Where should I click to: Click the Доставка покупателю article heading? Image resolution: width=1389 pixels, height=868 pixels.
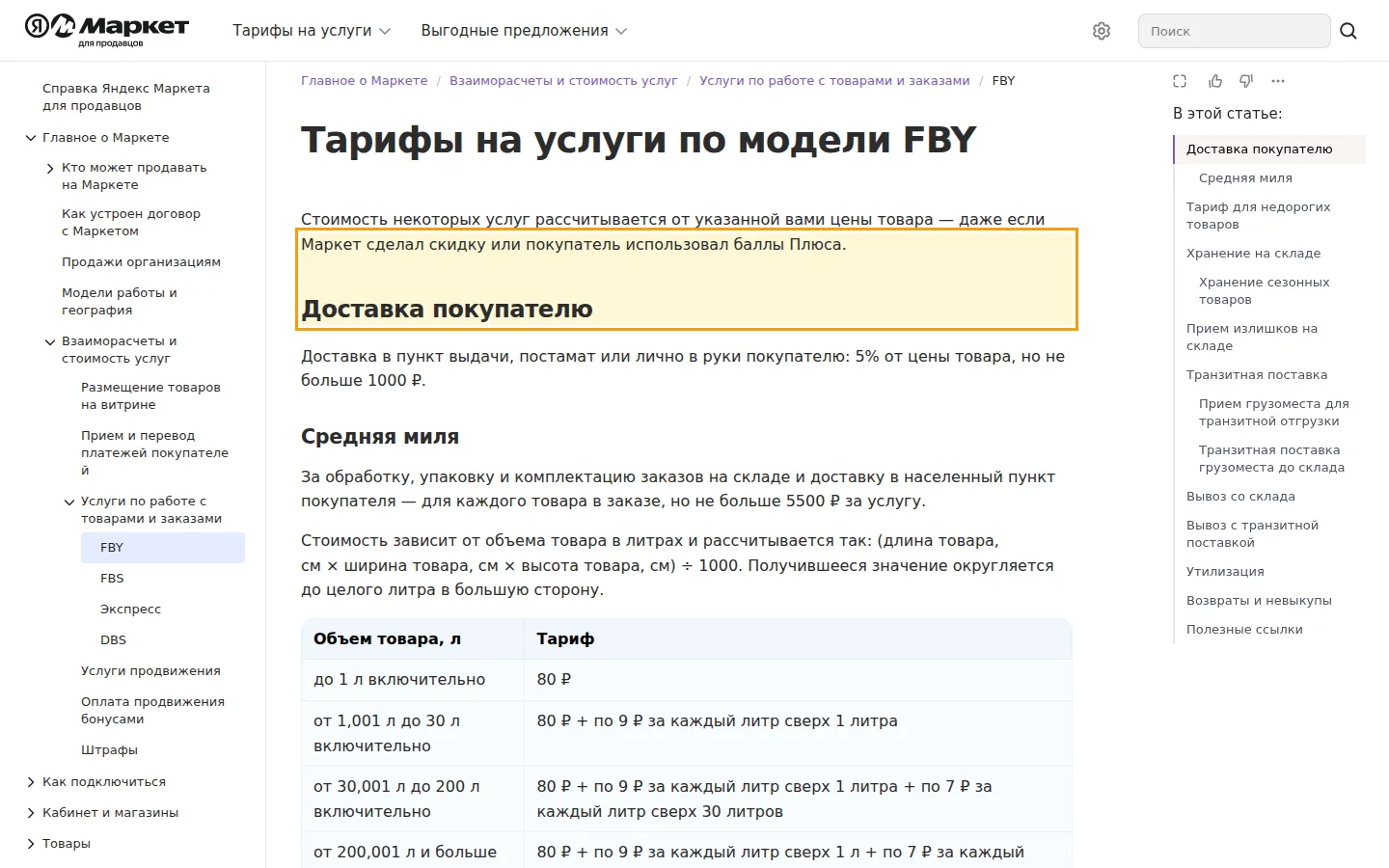pyautogui.click(x=447, y=310)
